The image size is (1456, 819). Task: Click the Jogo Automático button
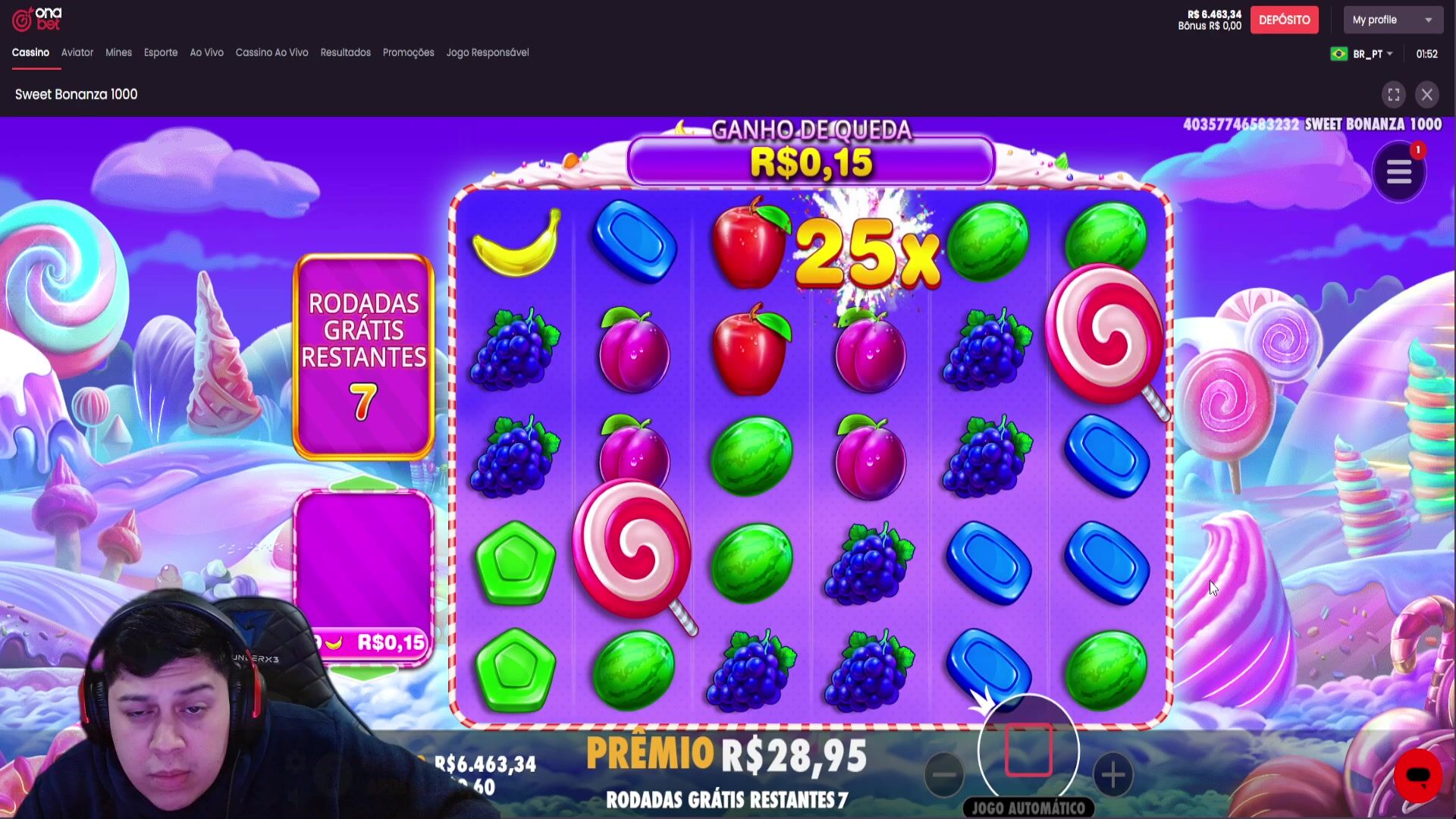[x=1028, y=808]
